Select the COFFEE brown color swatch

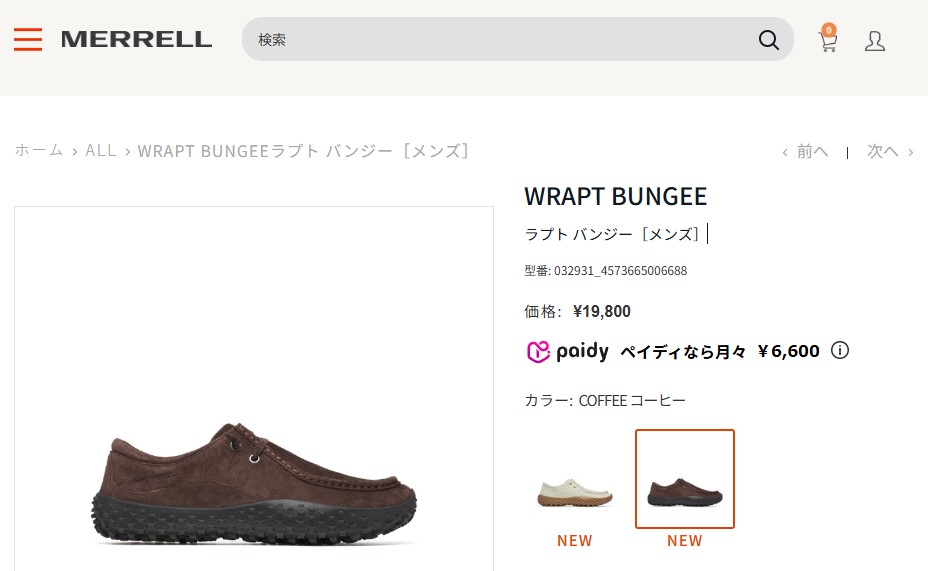(685, 479)
